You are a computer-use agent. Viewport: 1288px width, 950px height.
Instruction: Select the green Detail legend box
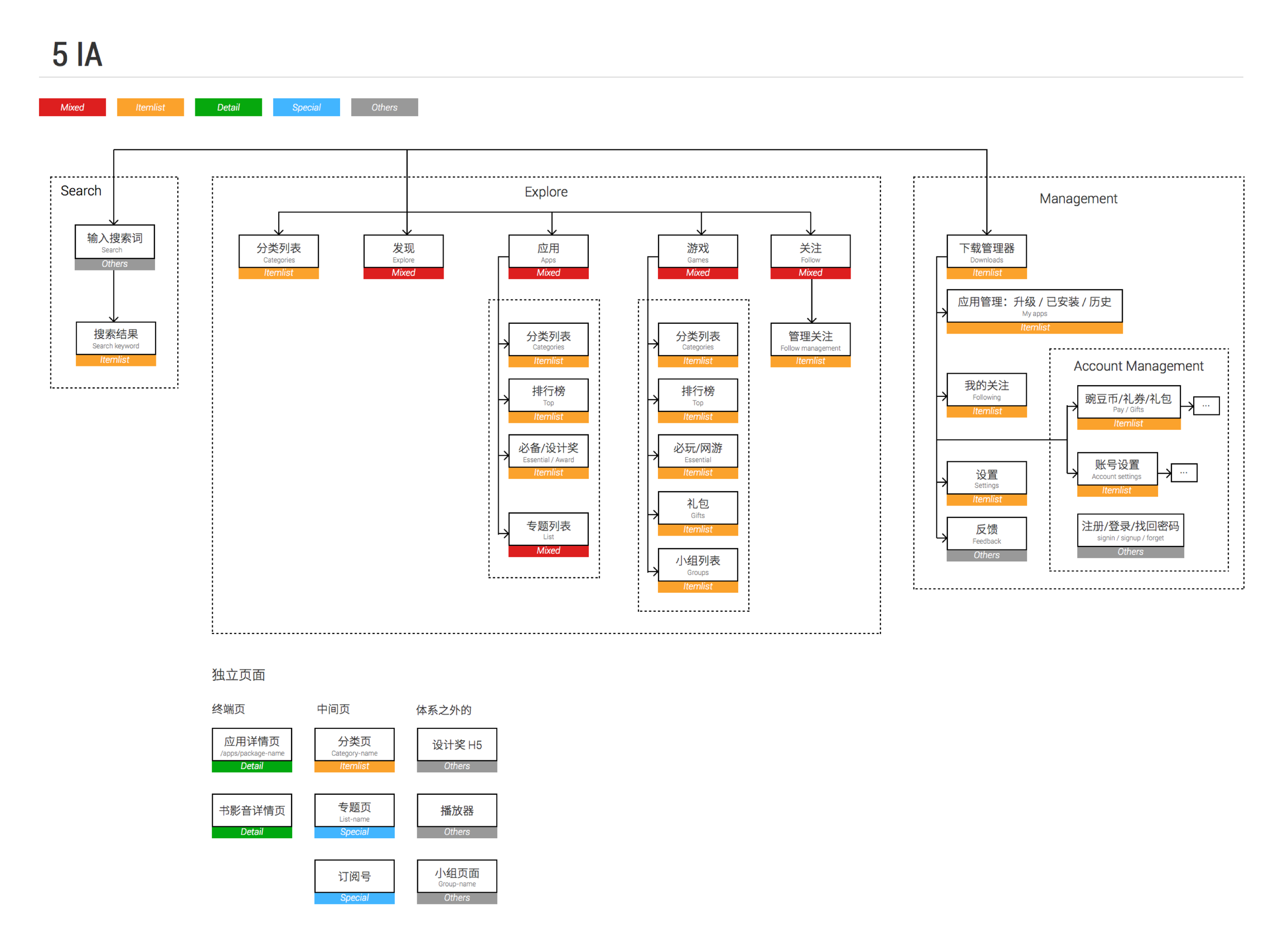(x=228, y=107)
